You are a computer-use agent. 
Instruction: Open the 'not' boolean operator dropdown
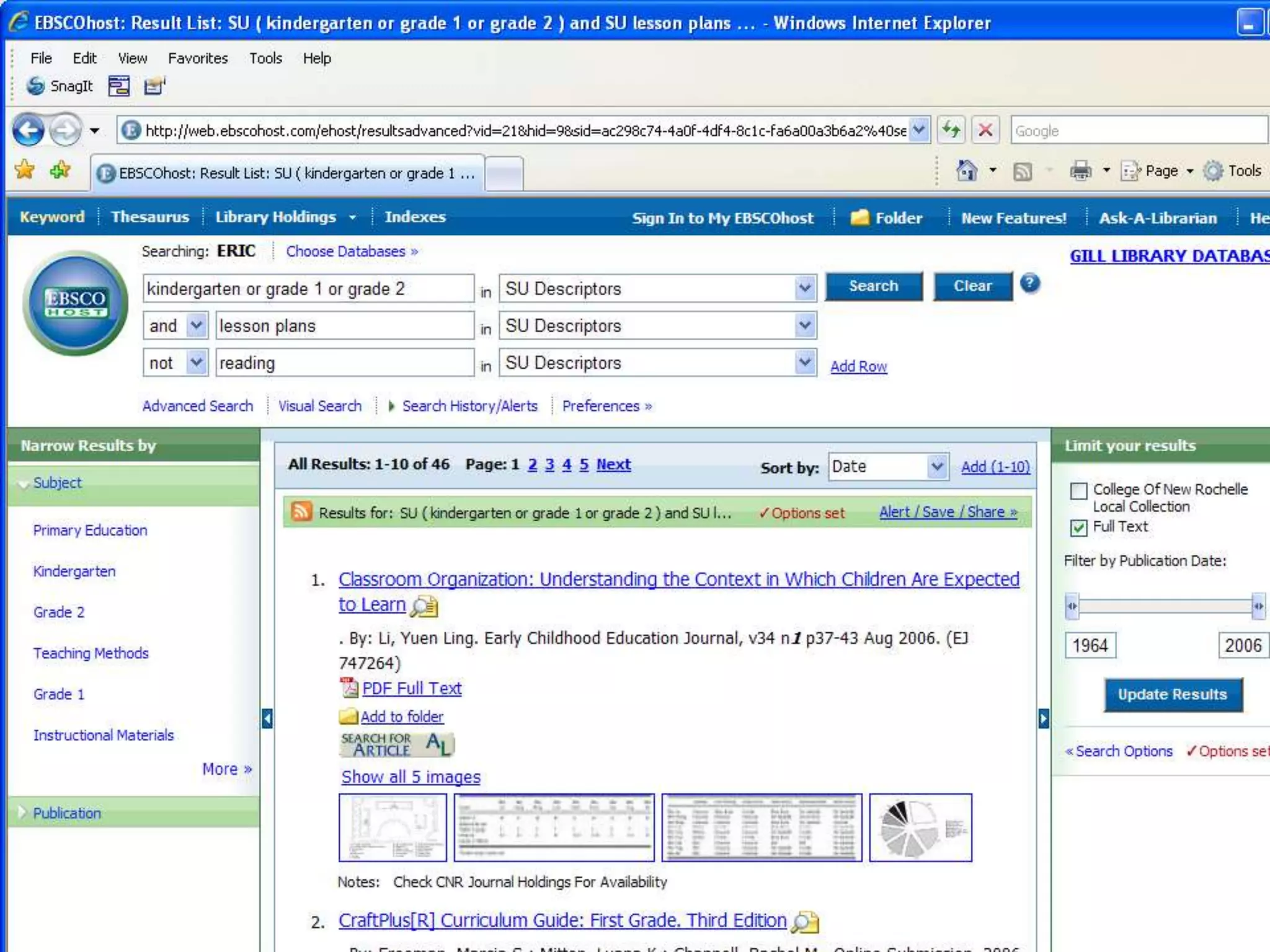(197, 363)
